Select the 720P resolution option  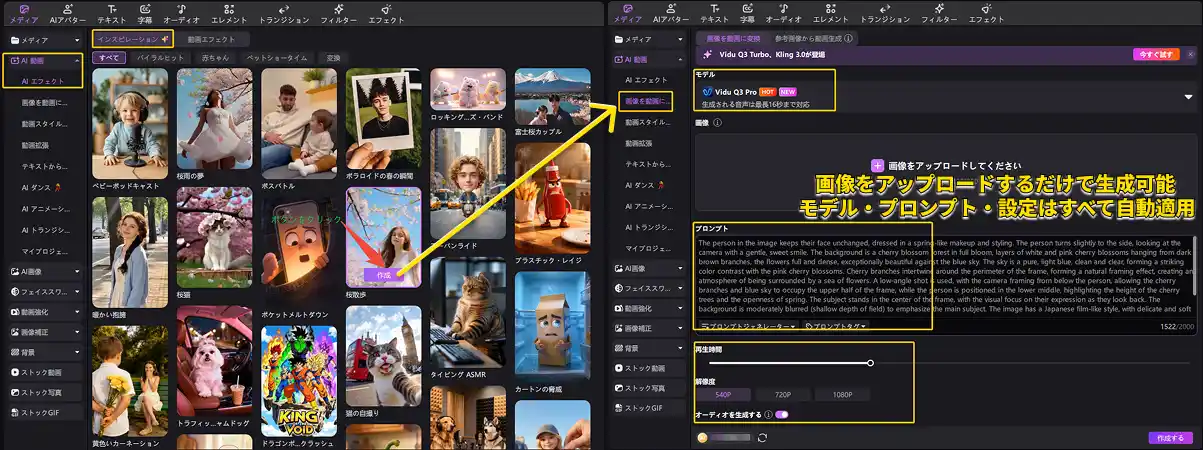pyautogui.click(x=782, y=395)
